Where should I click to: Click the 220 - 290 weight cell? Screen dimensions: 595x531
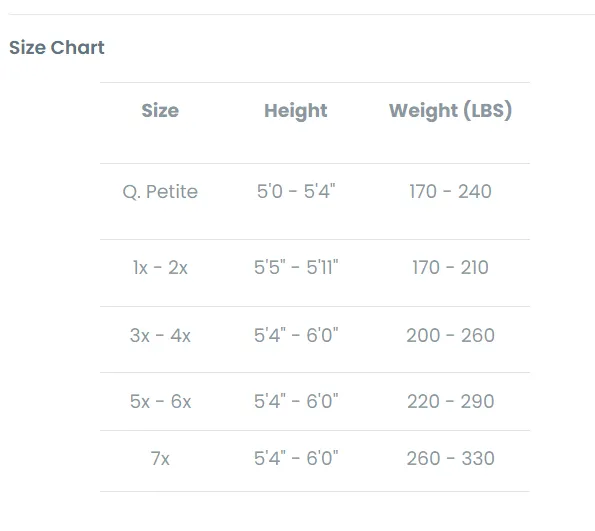tap(450, 402)
